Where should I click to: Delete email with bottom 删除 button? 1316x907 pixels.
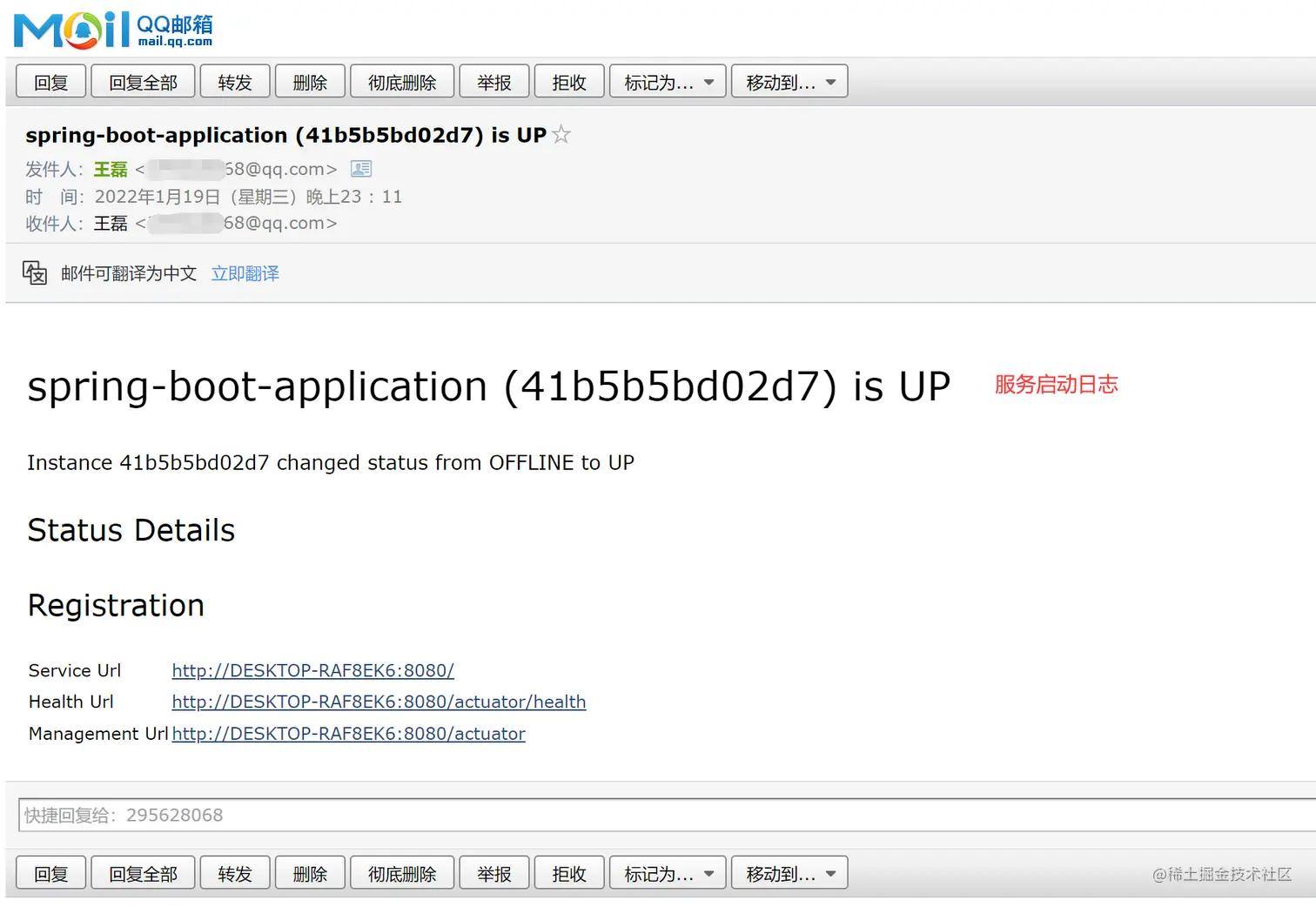[310, 873]
